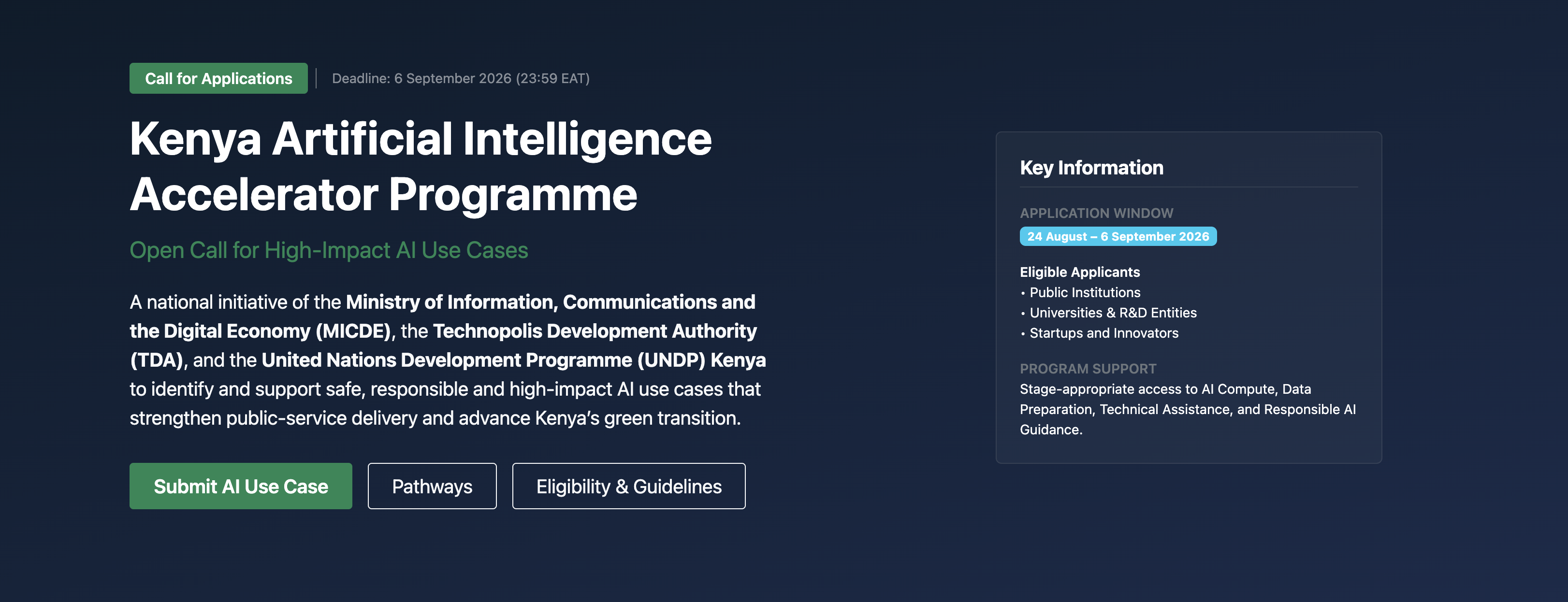Click the Program Support label
Screen dimensions: 1568x602
tap(1088, 368)
